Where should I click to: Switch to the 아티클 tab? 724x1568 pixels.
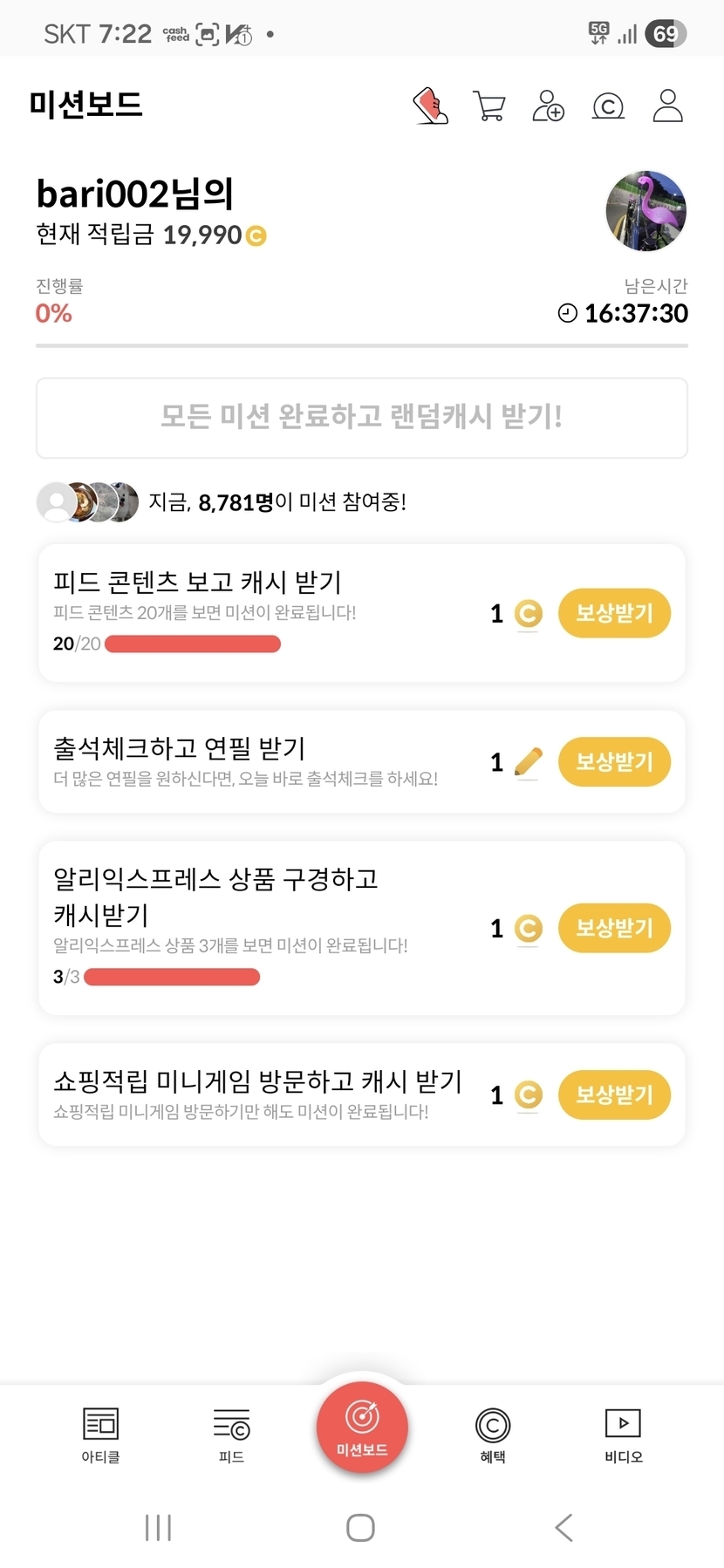coord(100,1435)
